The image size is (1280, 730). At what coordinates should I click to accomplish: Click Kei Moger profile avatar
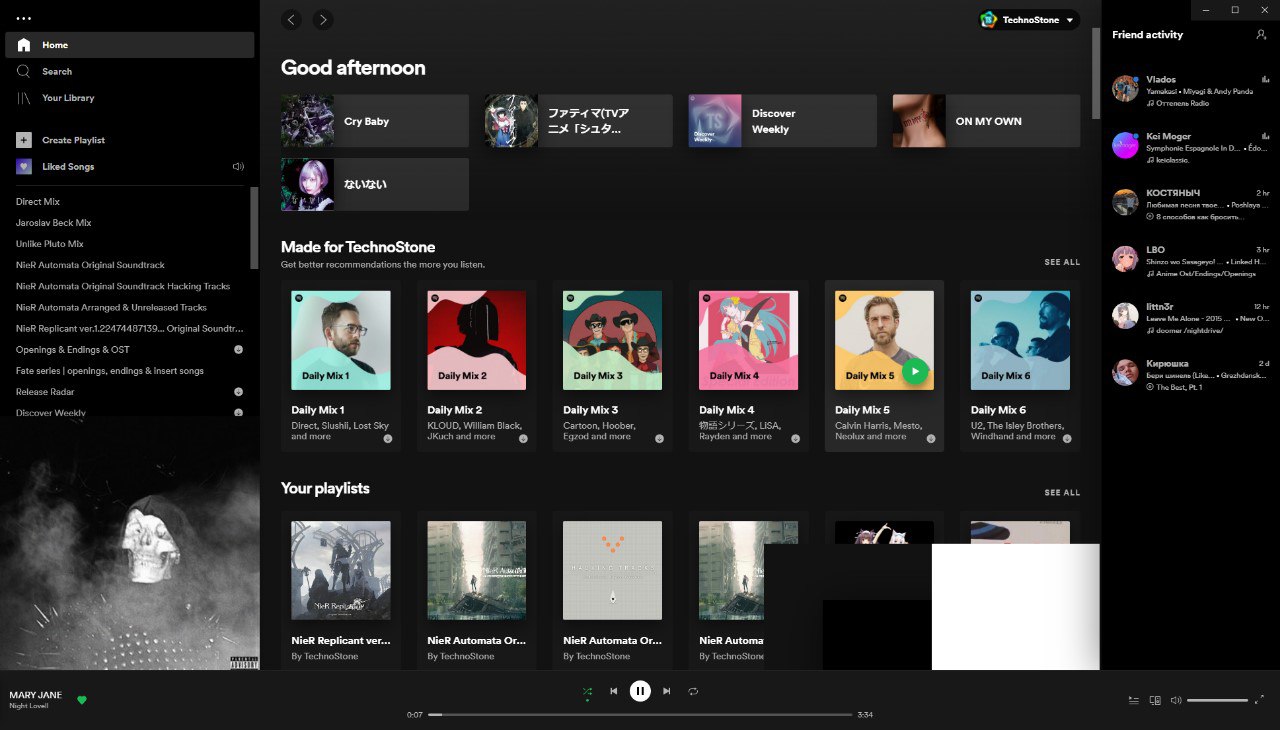(1125, 145)
